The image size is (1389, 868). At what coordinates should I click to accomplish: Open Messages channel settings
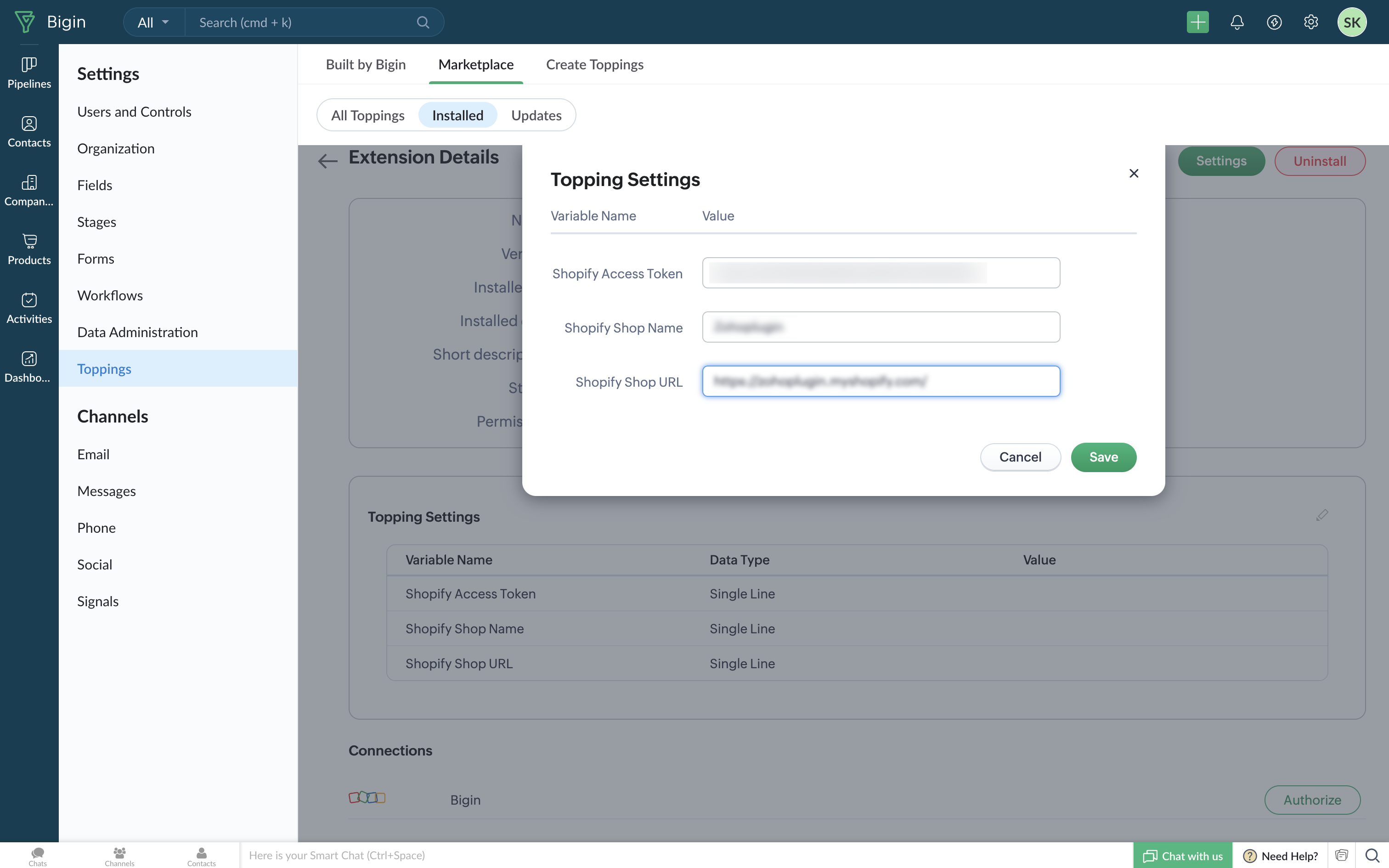178,491
